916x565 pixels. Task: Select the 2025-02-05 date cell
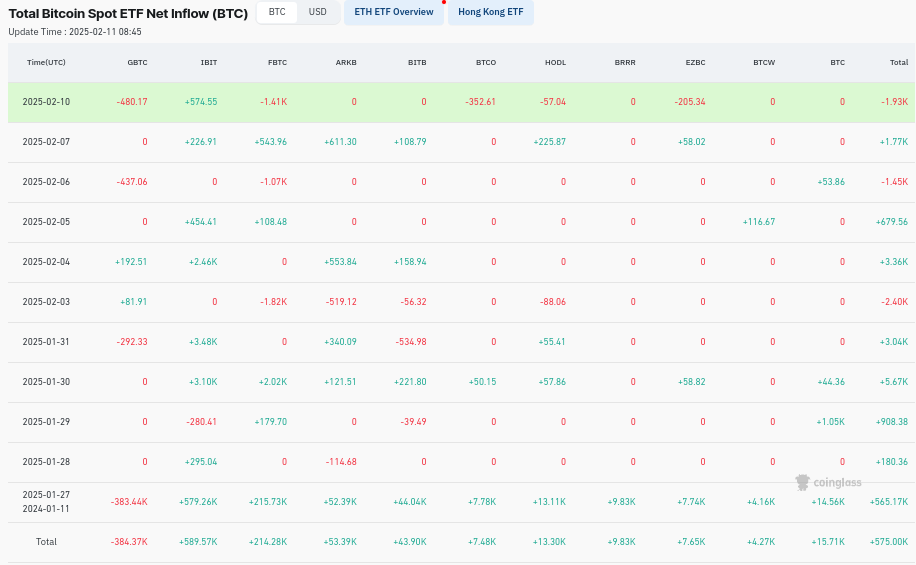click(x=46, y=222)
